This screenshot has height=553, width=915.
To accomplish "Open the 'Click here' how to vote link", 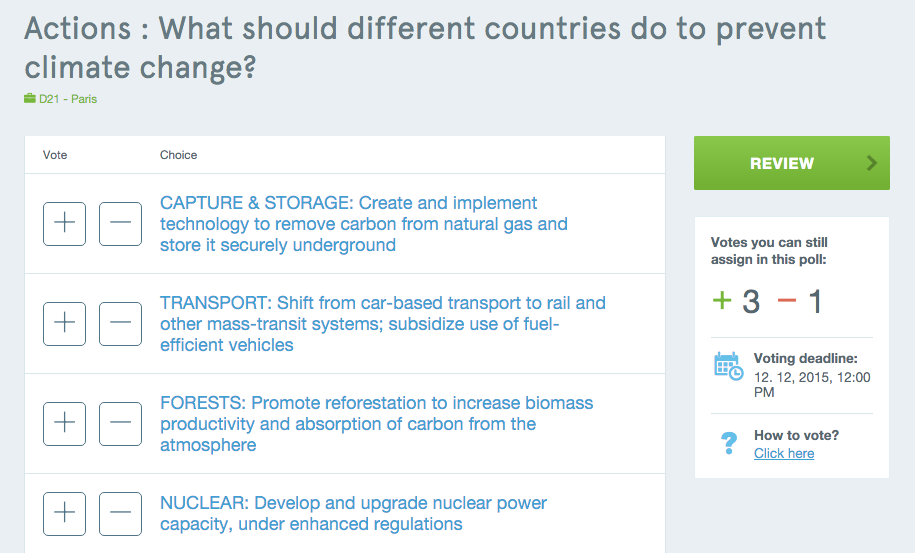I will point(784,453).
